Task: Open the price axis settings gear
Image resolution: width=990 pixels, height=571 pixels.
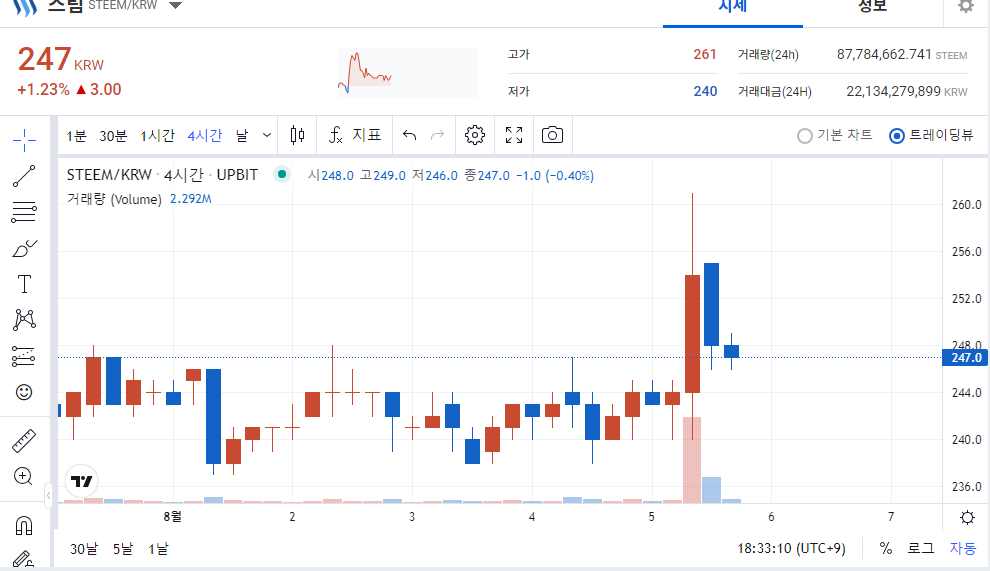Action: point(967,518)
